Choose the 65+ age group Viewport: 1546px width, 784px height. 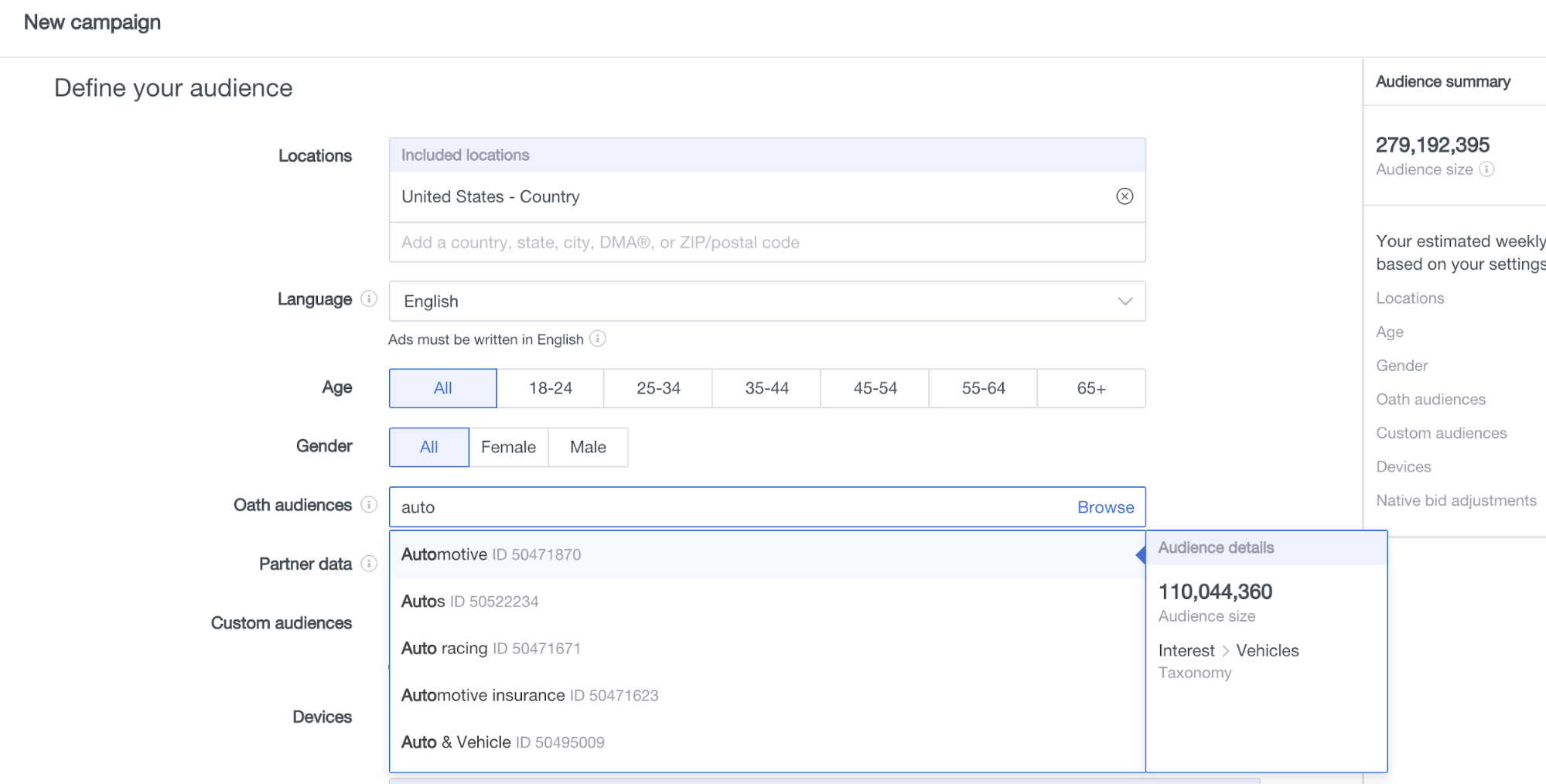coord(1090,388)
